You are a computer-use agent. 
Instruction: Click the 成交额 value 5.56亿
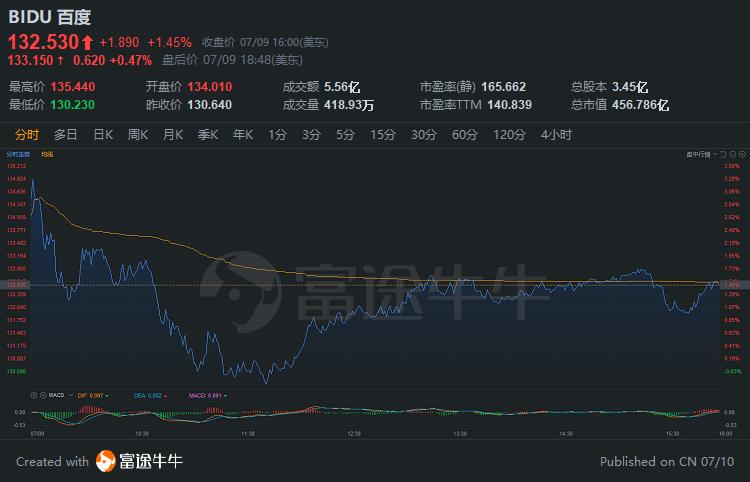(x=342, y=87)
